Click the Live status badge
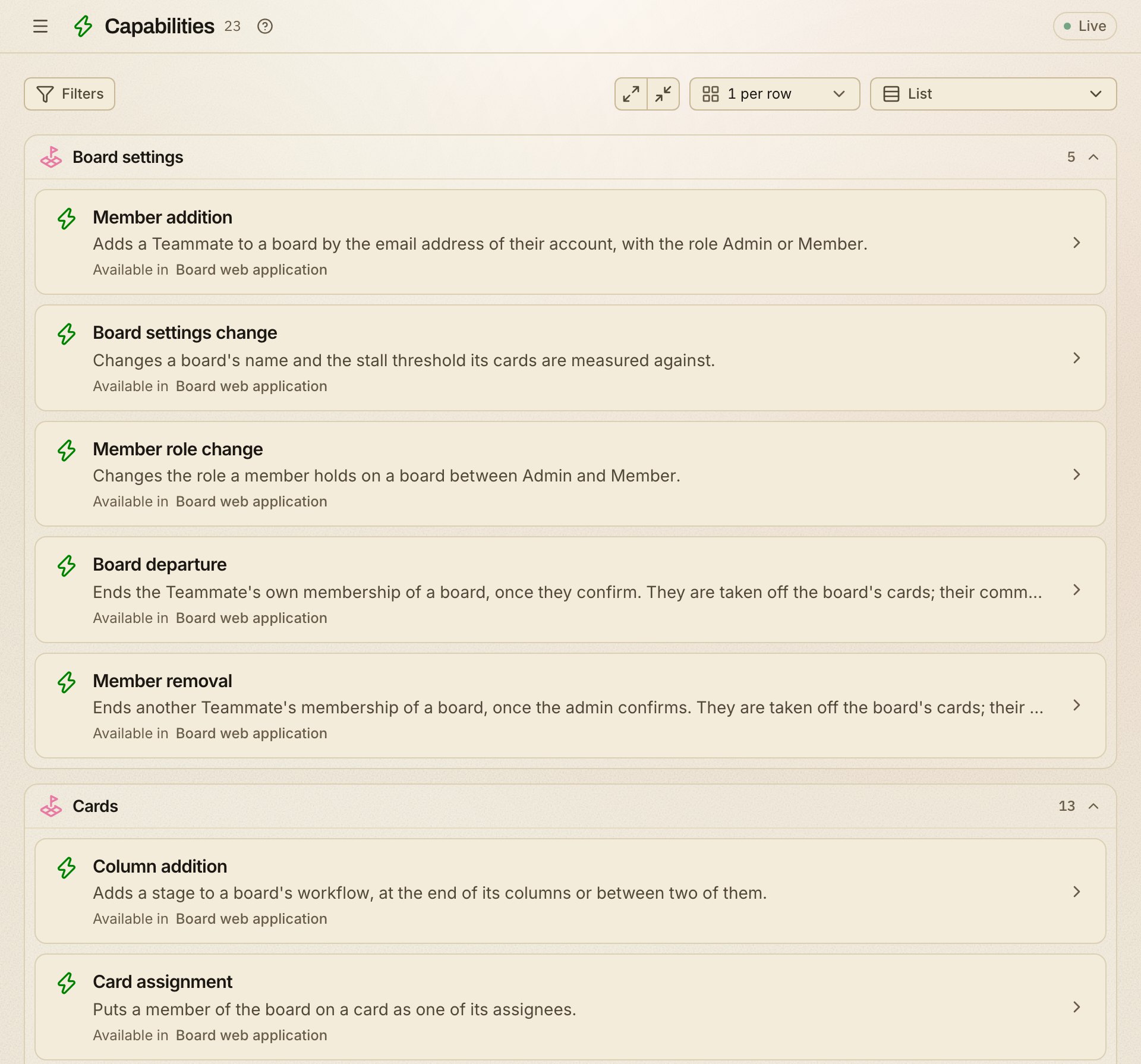This screenshot has height=1064, width=1141. click(1085, 26)
